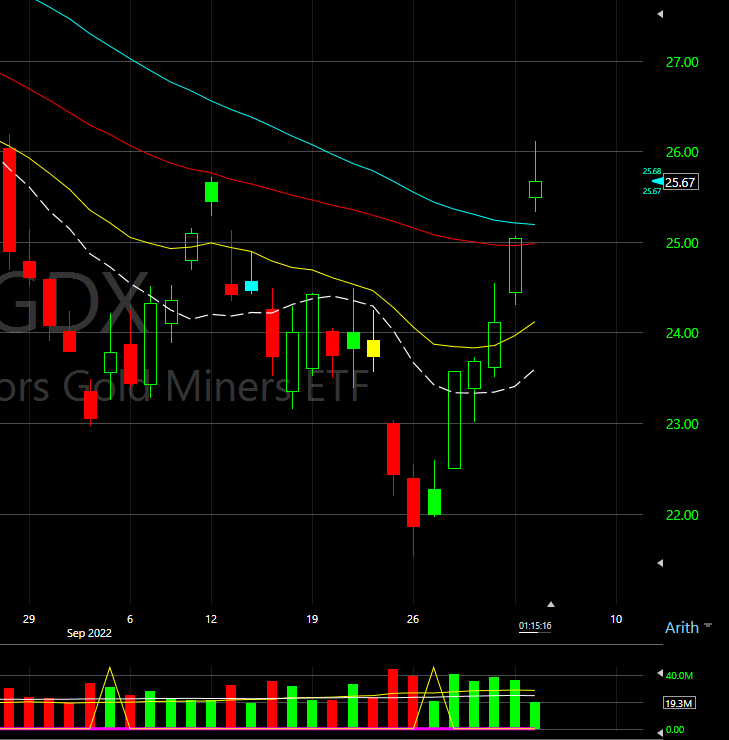729x740 pixels.
Task: Select the boxed 19.3M volume label
Action: 679,703
